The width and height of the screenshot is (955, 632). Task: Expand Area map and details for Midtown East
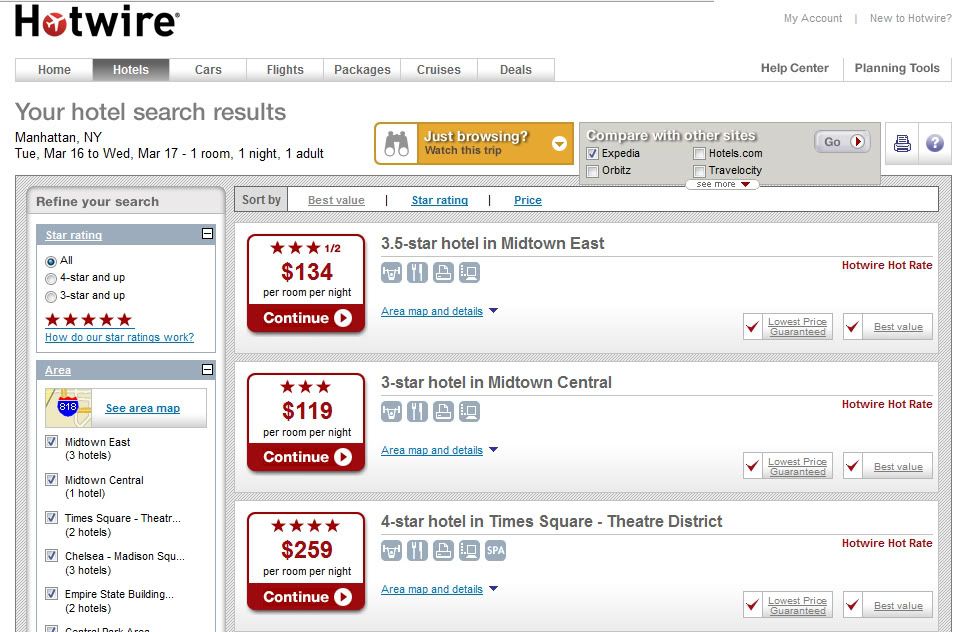439,311
